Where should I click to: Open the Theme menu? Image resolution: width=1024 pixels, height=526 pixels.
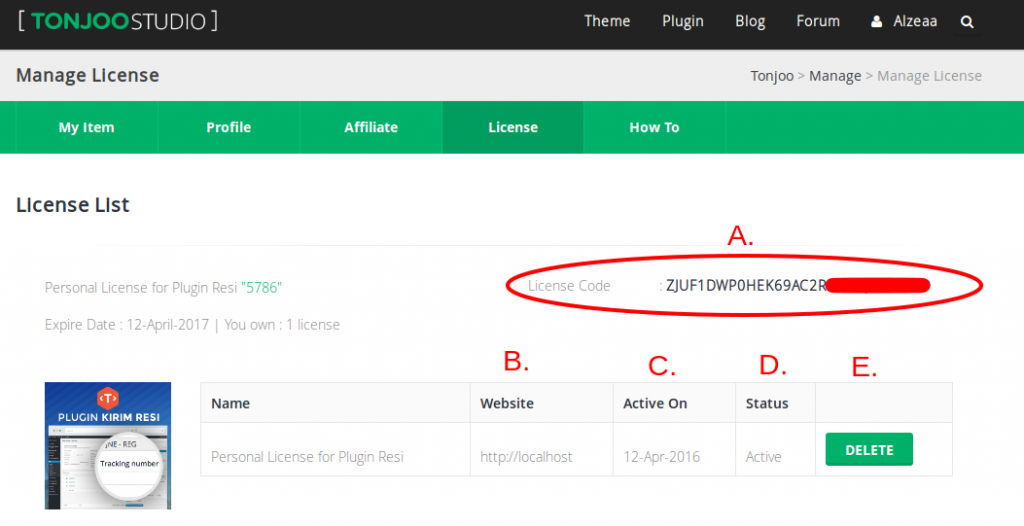tap(607, 21)
